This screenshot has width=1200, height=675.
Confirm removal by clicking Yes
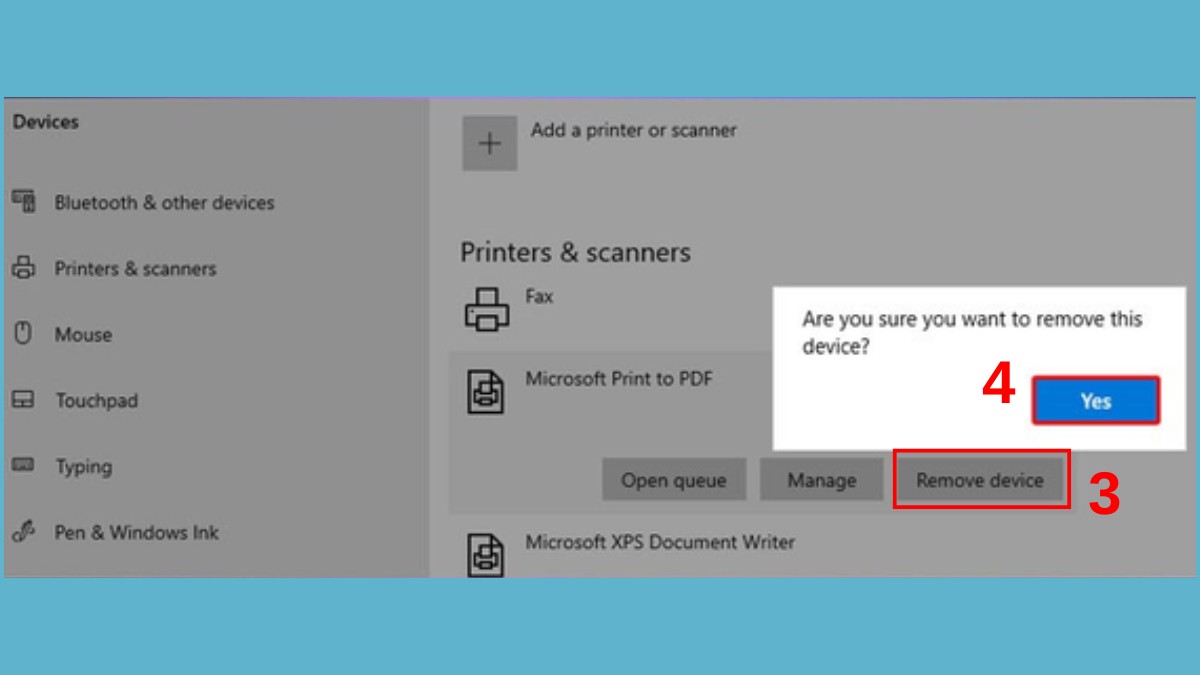(x=1095, y=400)
